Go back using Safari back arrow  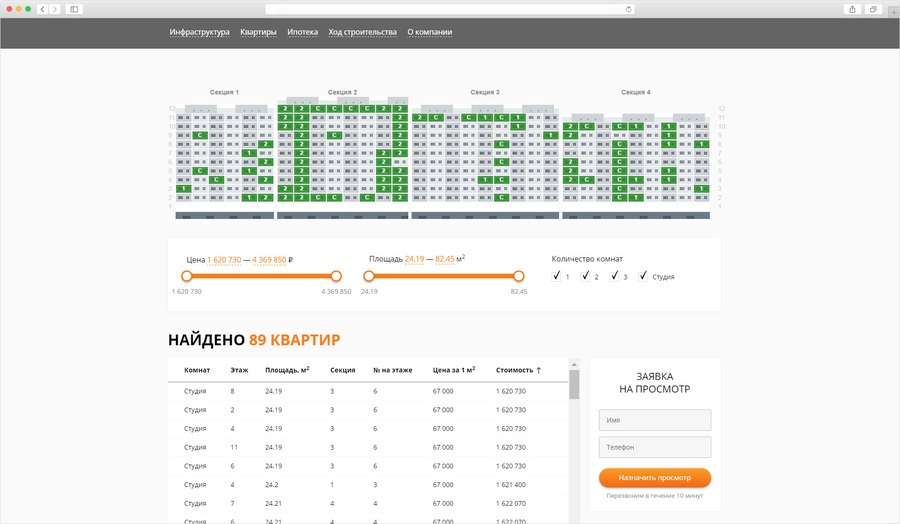42,9
